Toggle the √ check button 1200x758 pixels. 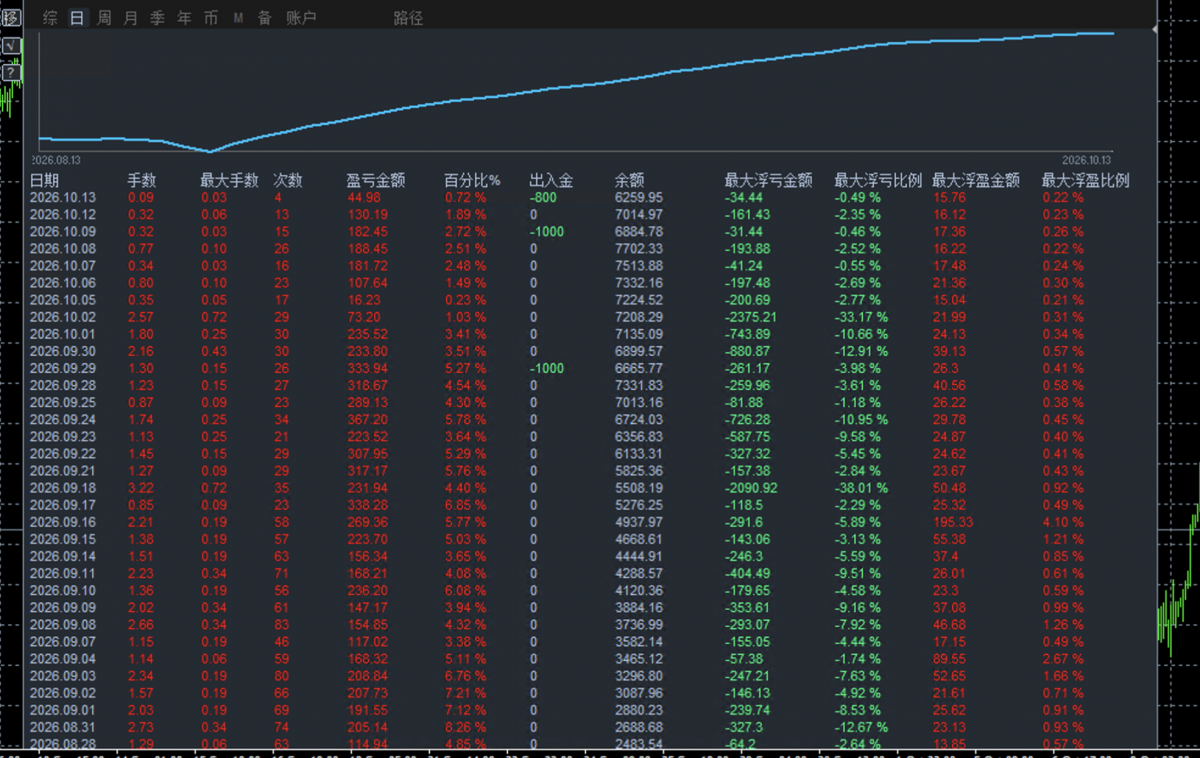pos(11,46)
